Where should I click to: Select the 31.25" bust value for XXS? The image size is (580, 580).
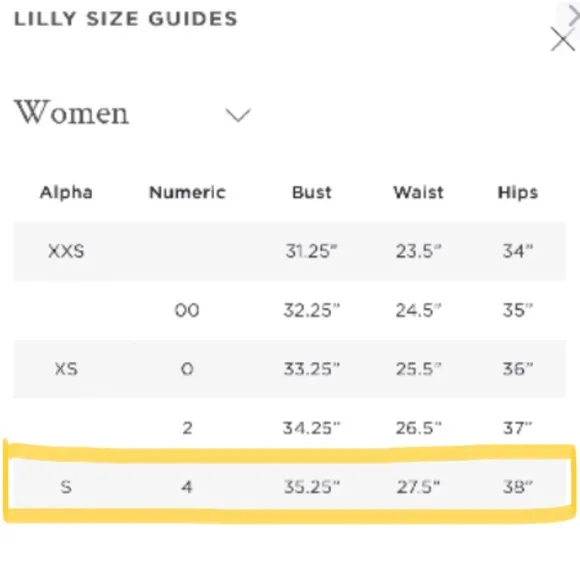coord(311,251)
